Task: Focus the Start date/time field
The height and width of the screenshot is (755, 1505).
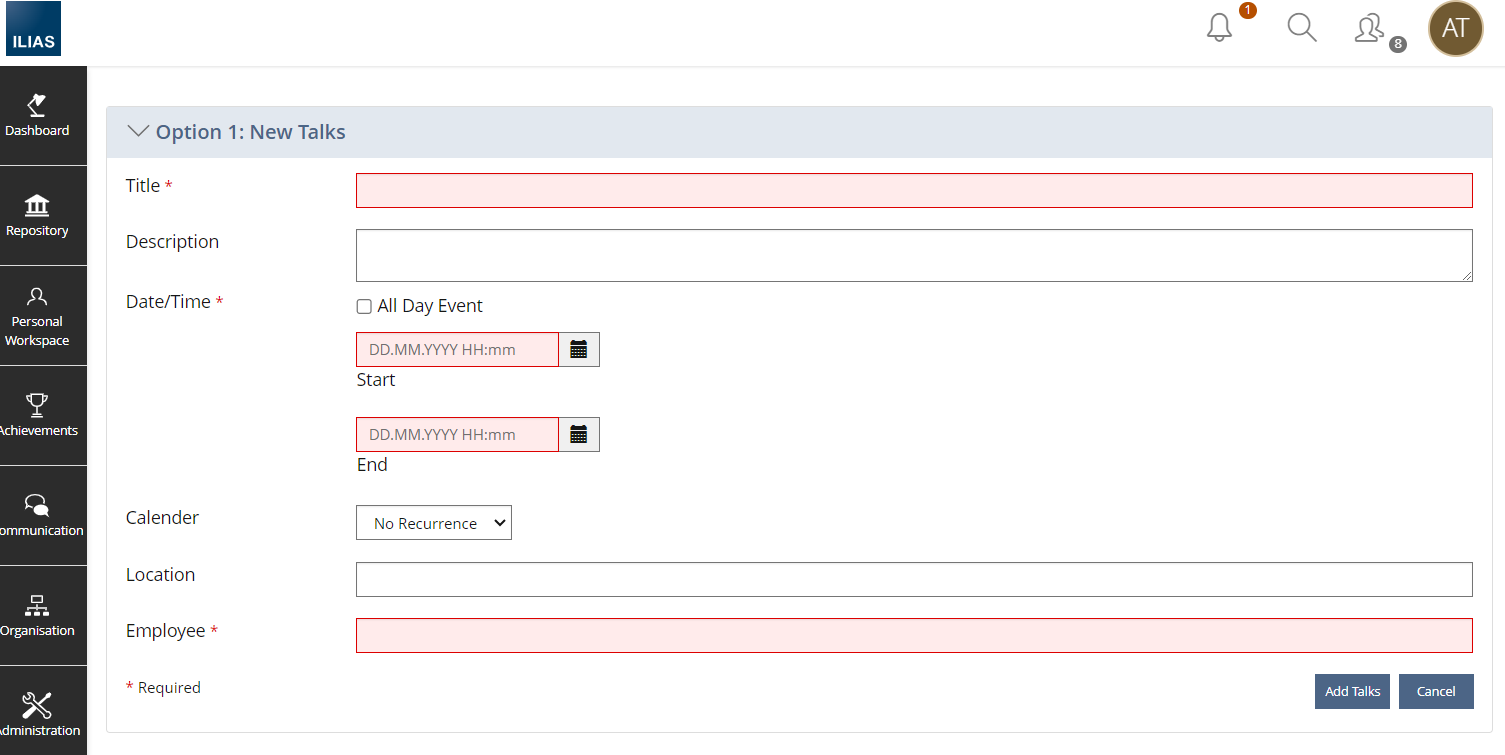Action: pyautogui.click(x=457, y=350)
